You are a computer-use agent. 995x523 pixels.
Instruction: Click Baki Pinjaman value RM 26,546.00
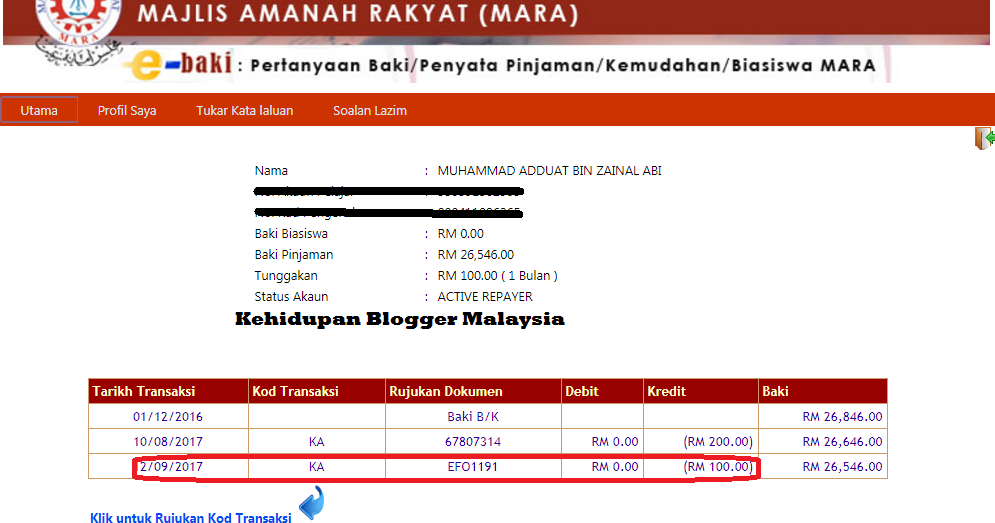point(476,255)
